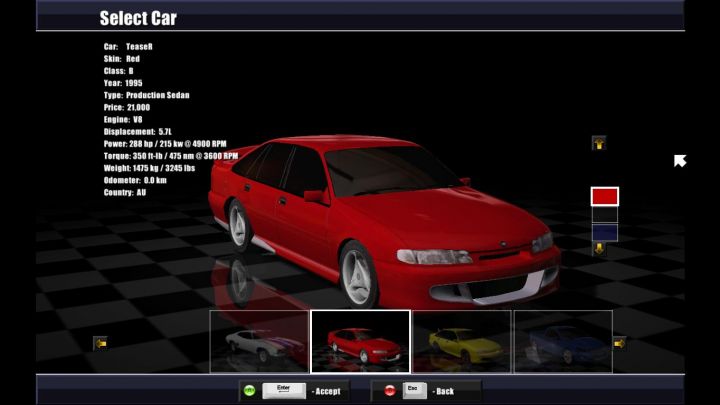
Task: Click the Select Car screen title
Action: 138,18
